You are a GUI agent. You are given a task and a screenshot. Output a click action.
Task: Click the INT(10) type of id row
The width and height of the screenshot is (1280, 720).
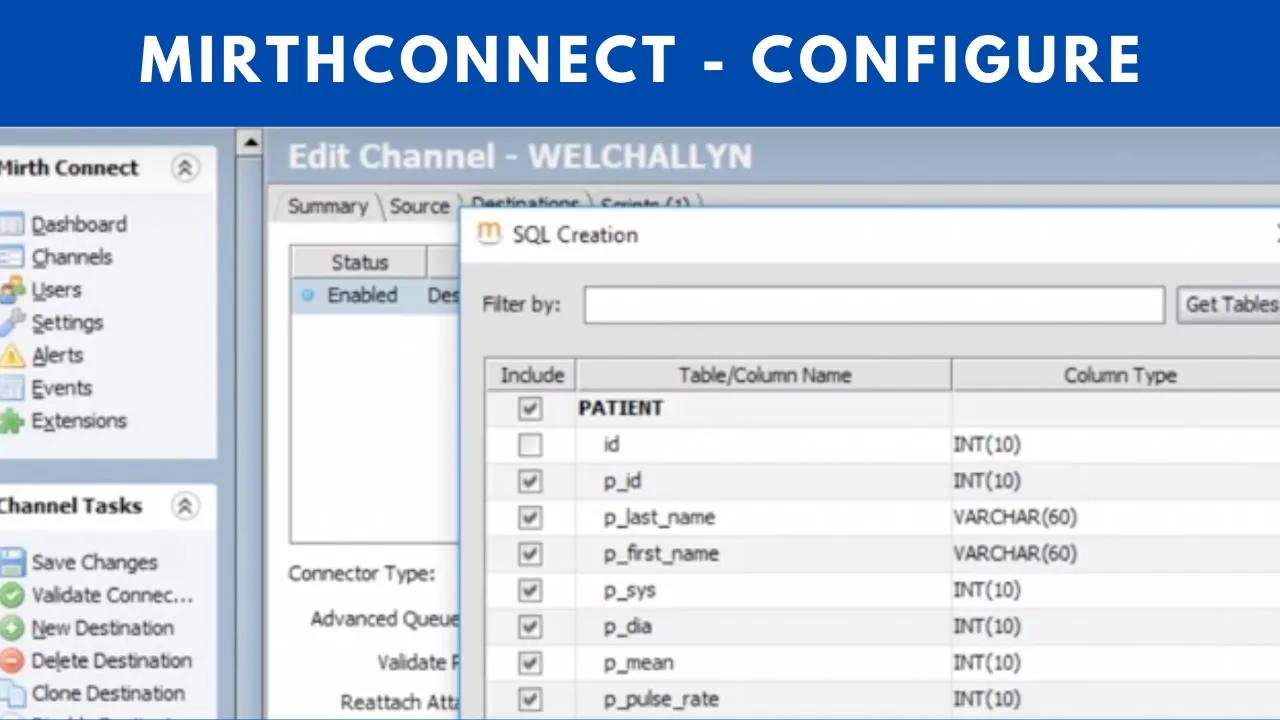click(987, 445)
